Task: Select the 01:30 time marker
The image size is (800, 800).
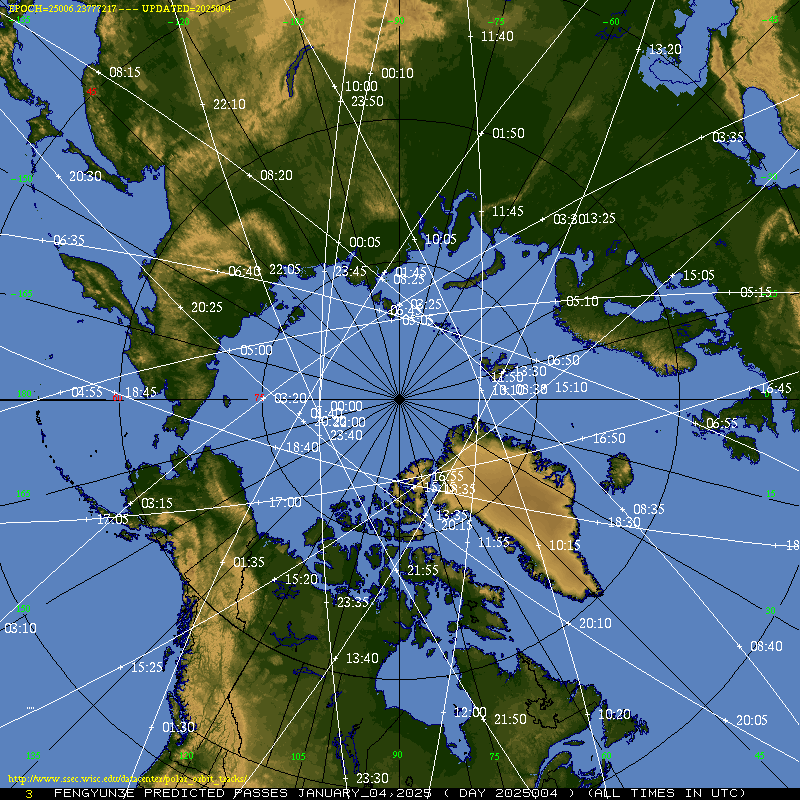Action: (177, 727)
